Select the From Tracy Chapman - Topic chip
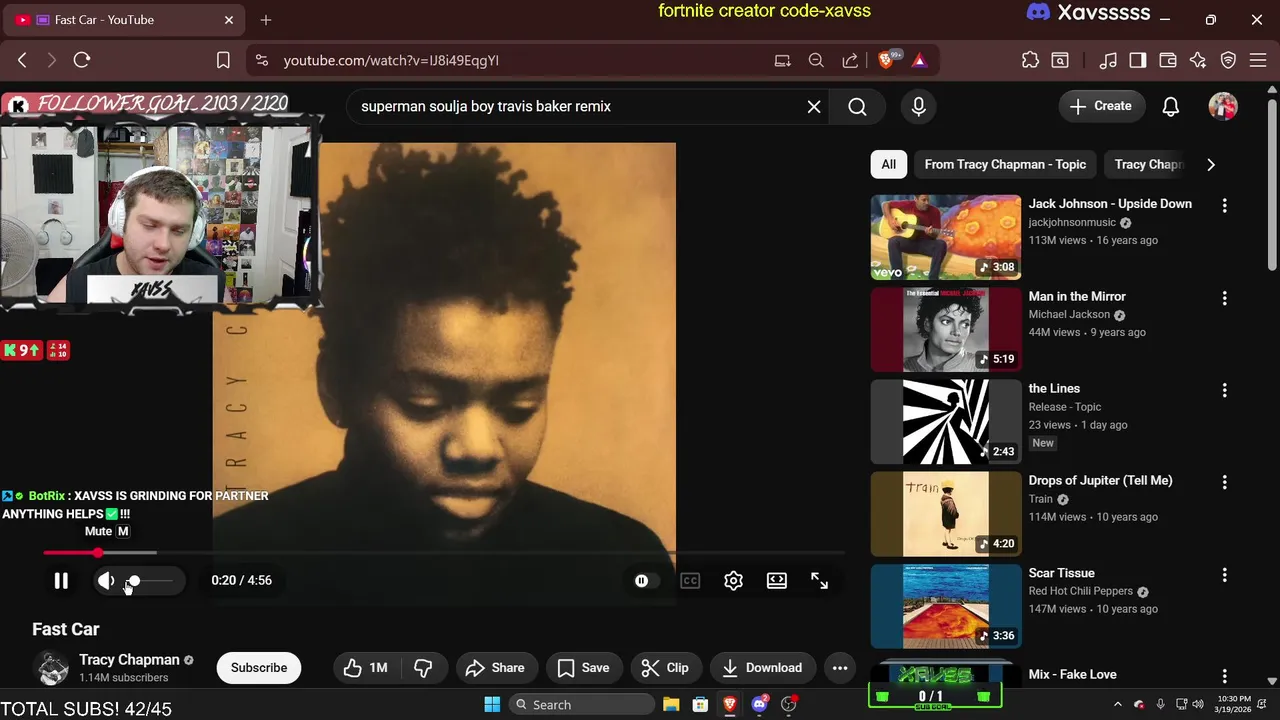 [1005, 164]
